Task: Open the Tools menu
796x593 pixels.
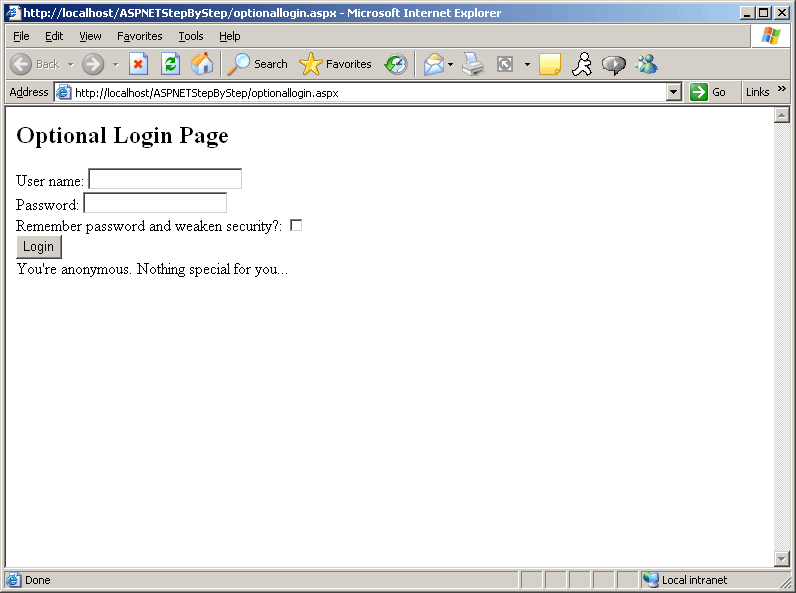Action: tap(191, 36)
